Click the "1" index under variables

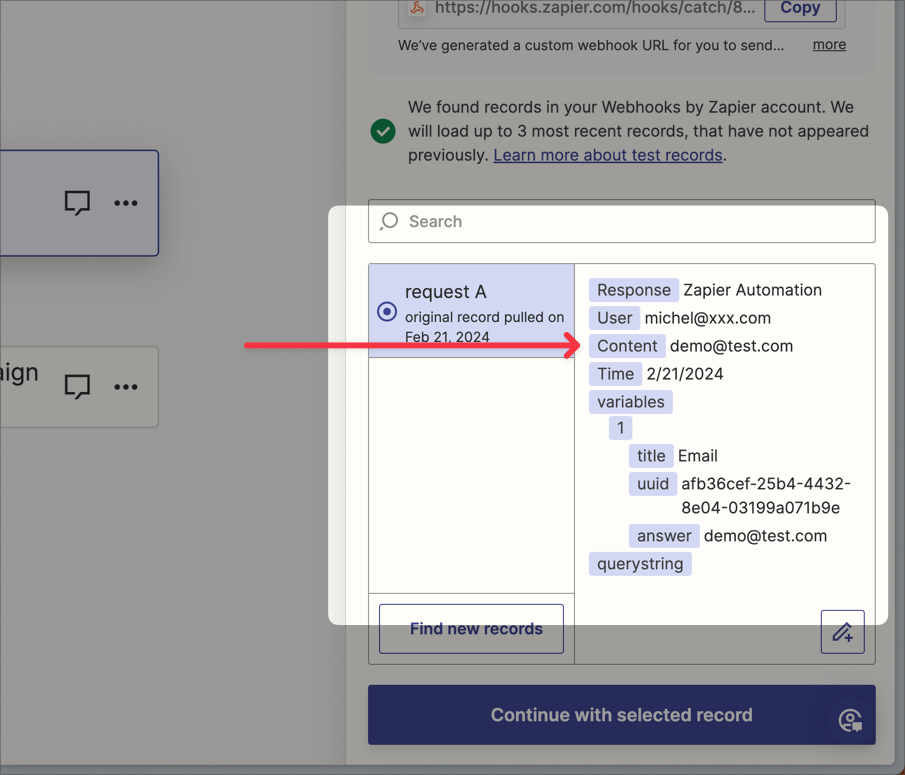pos(620,428)
